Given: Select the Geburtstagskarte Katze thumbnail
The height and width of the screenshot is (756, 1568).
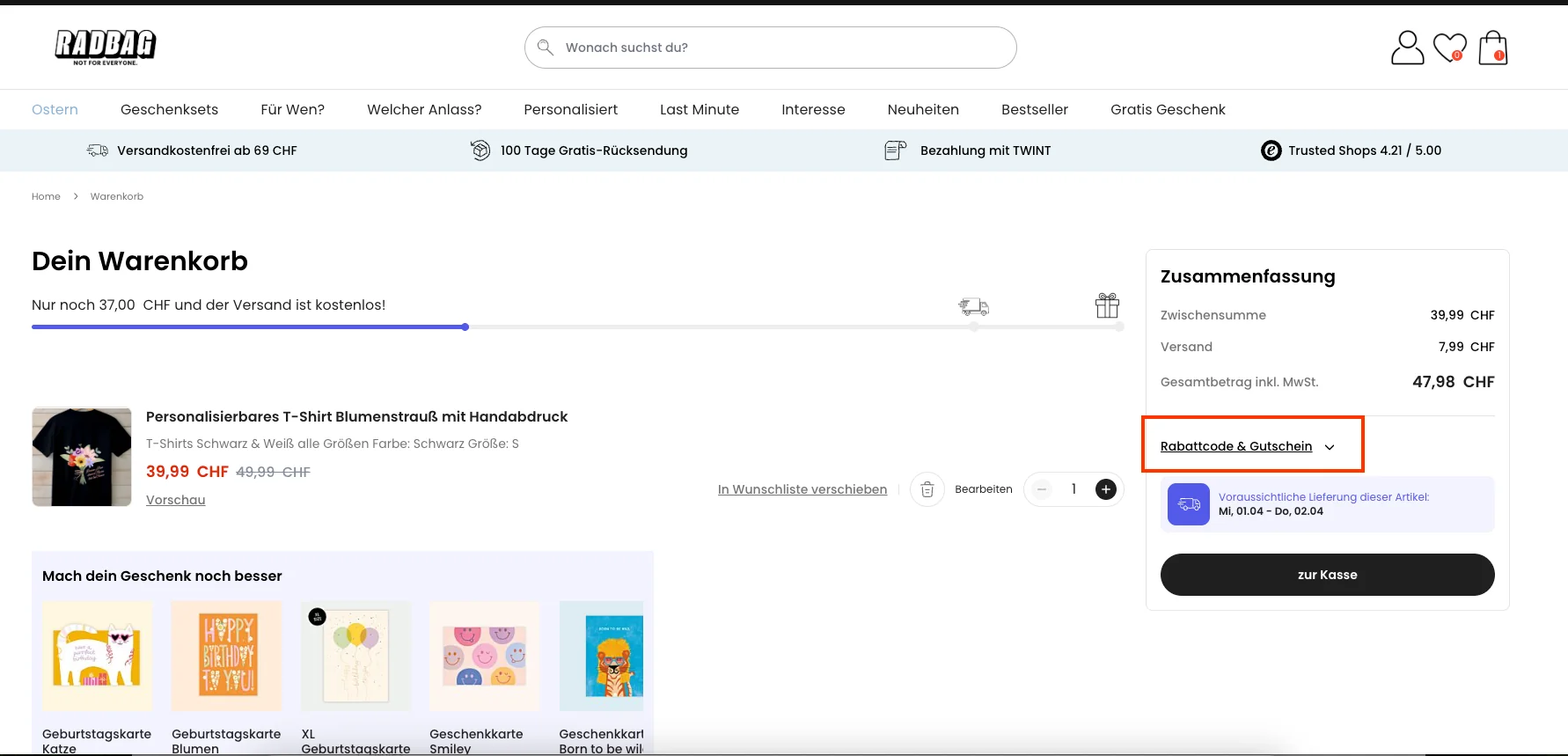Looking at the screenshot, I should tap(97, 656).
